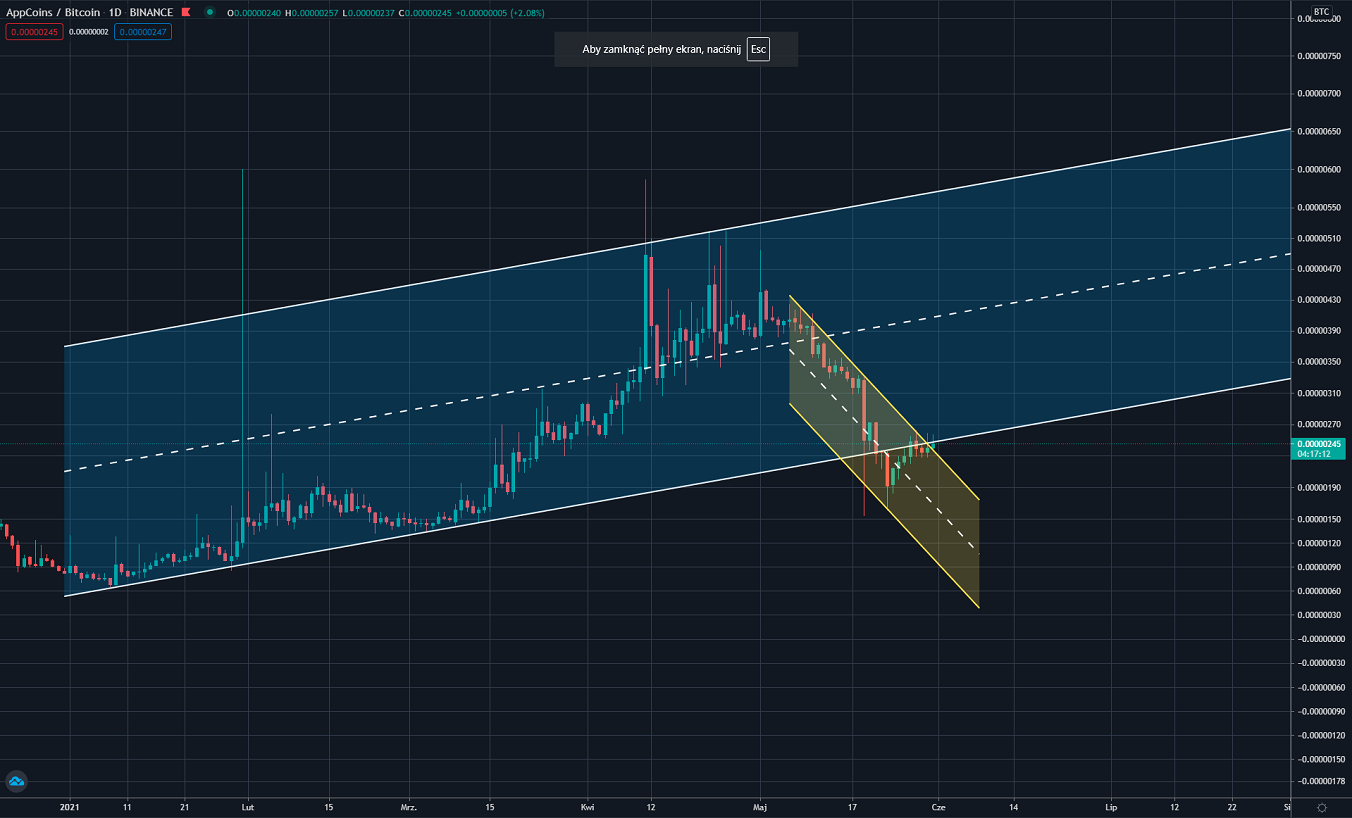
Task: Click the 2021 label on the time axis
Action: 70,806
